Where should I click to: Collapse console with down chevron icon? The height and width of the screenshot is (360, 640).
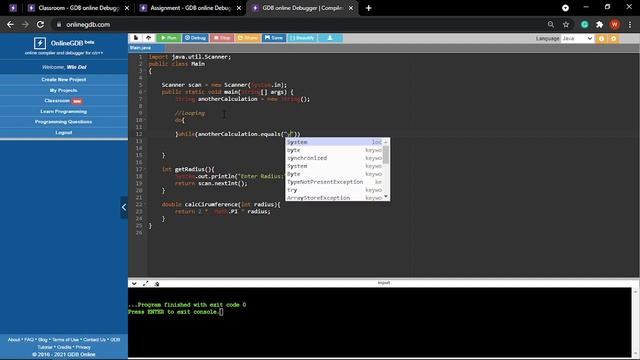pyautogui.click(x=134, y=283)
